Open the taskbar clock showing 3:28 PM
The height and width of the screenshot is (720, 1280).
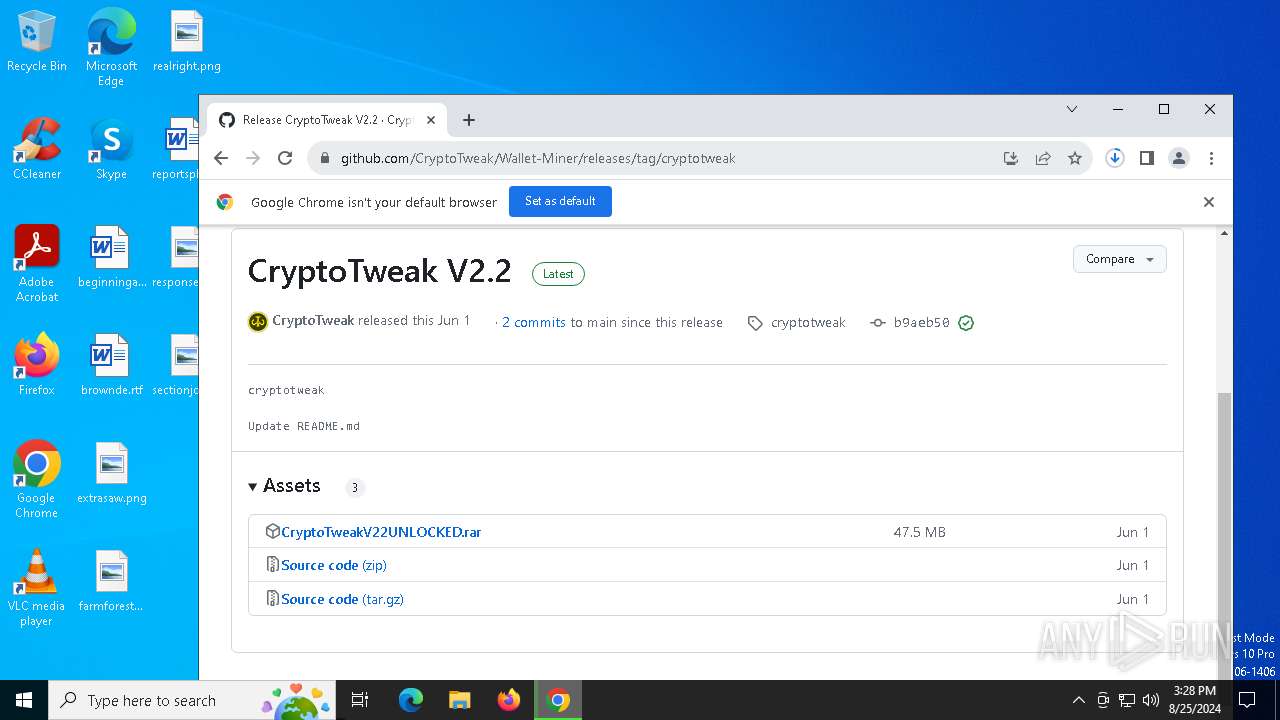tap(1195, 700)
